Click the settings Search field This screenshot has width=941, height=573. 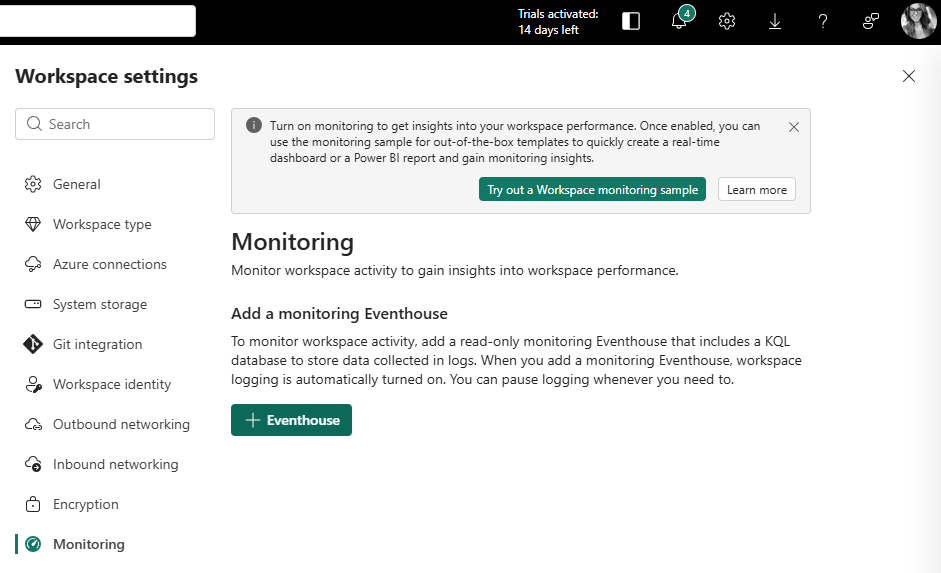point(115,124)
